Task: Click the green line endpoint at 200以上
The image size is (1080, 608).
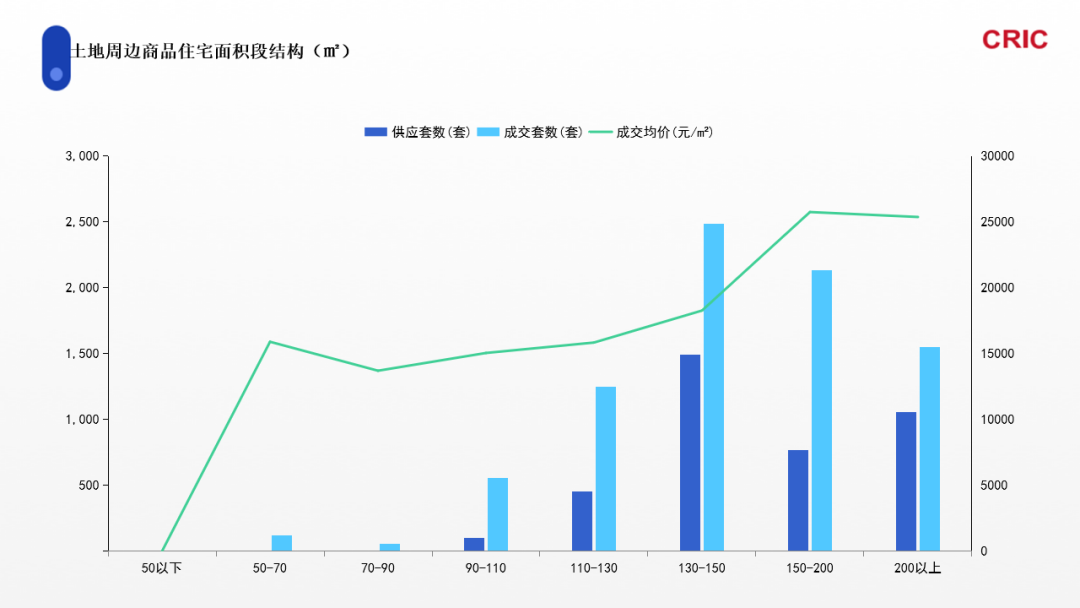Action: pos(918,217)
